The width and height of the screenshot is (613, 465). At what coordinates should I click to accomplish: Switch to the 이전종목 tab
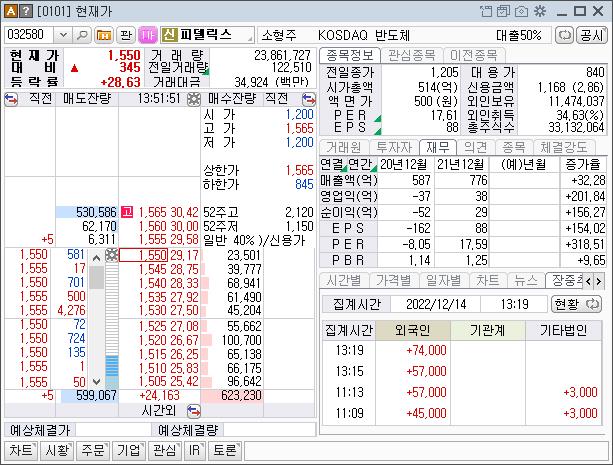473,56
